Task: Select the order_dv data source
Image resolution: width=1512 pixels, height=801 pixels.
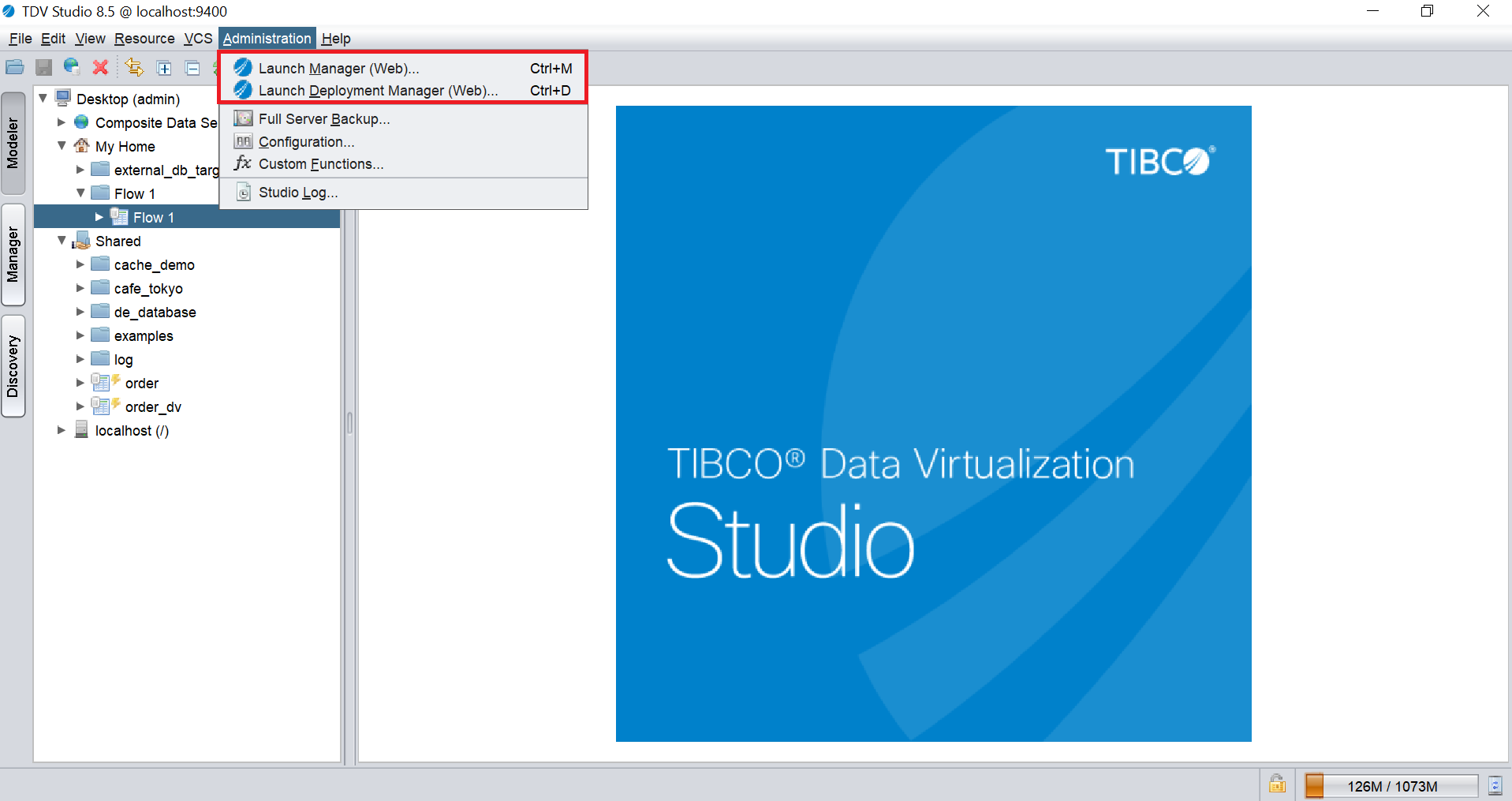Action: (x=153, y=407)
